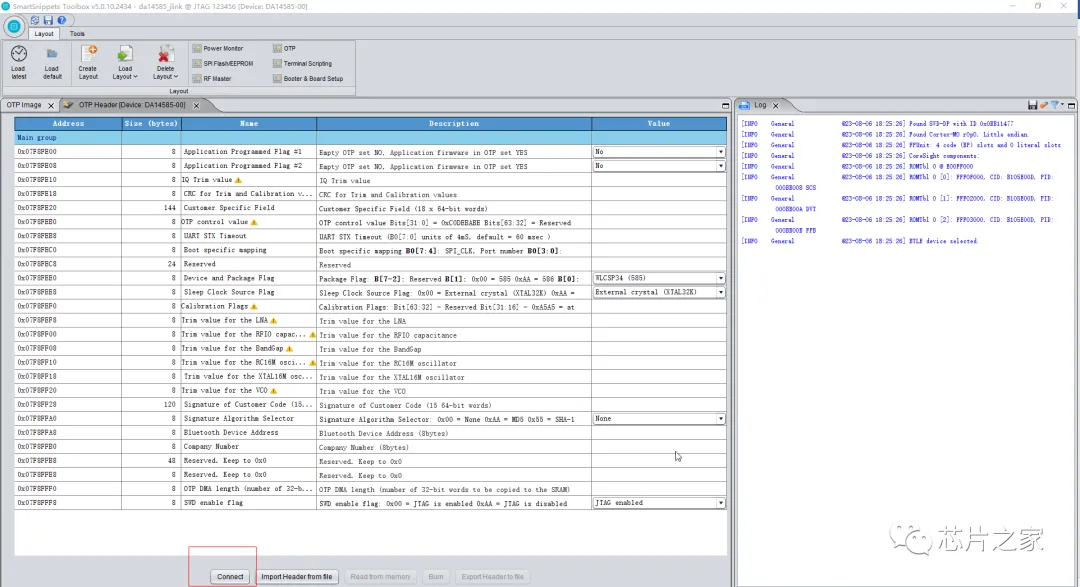Open the RF Master tool

(212, 79)
